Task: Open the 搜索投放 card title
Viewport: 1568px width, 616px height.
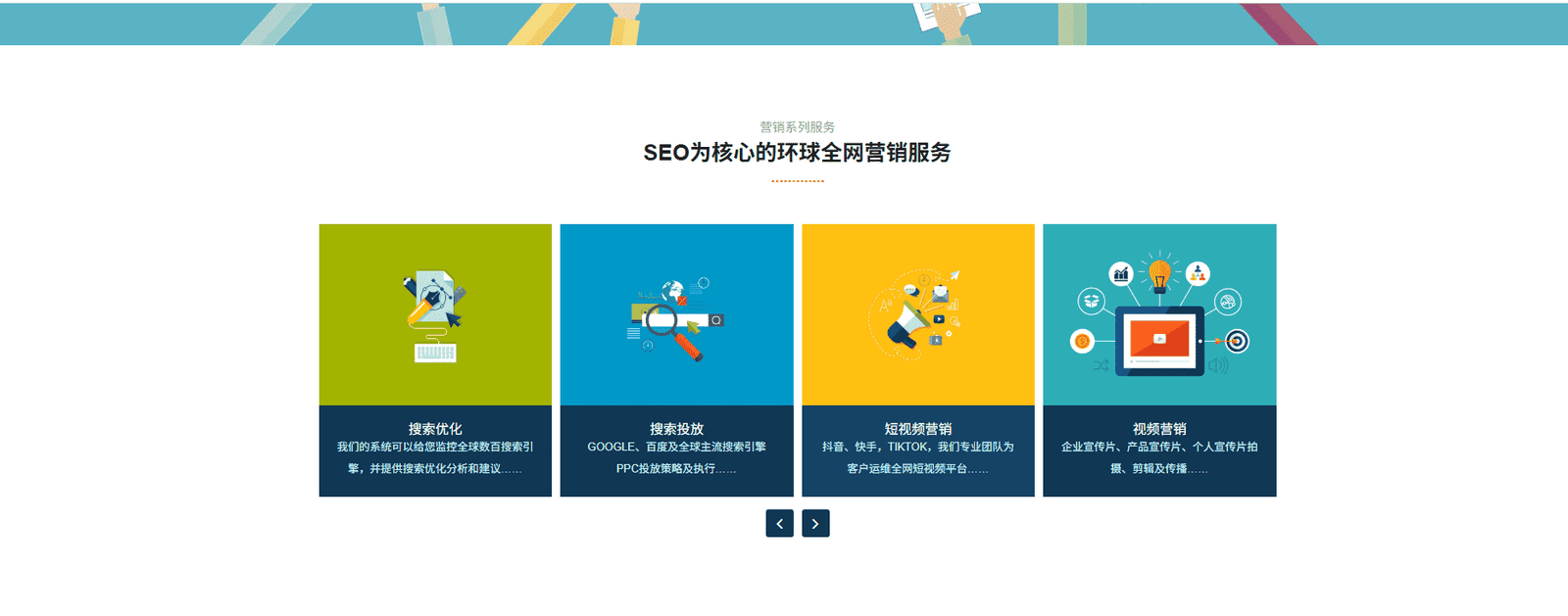Action: pyautogui.click(x=676, y=429)
